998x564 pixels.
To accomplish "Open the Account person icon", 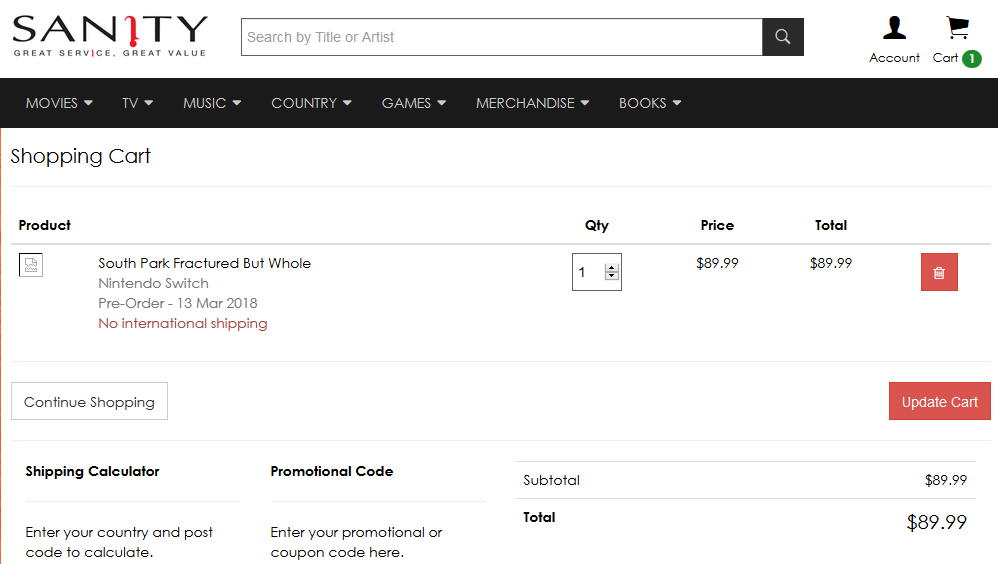I will [x=894, y=28].
